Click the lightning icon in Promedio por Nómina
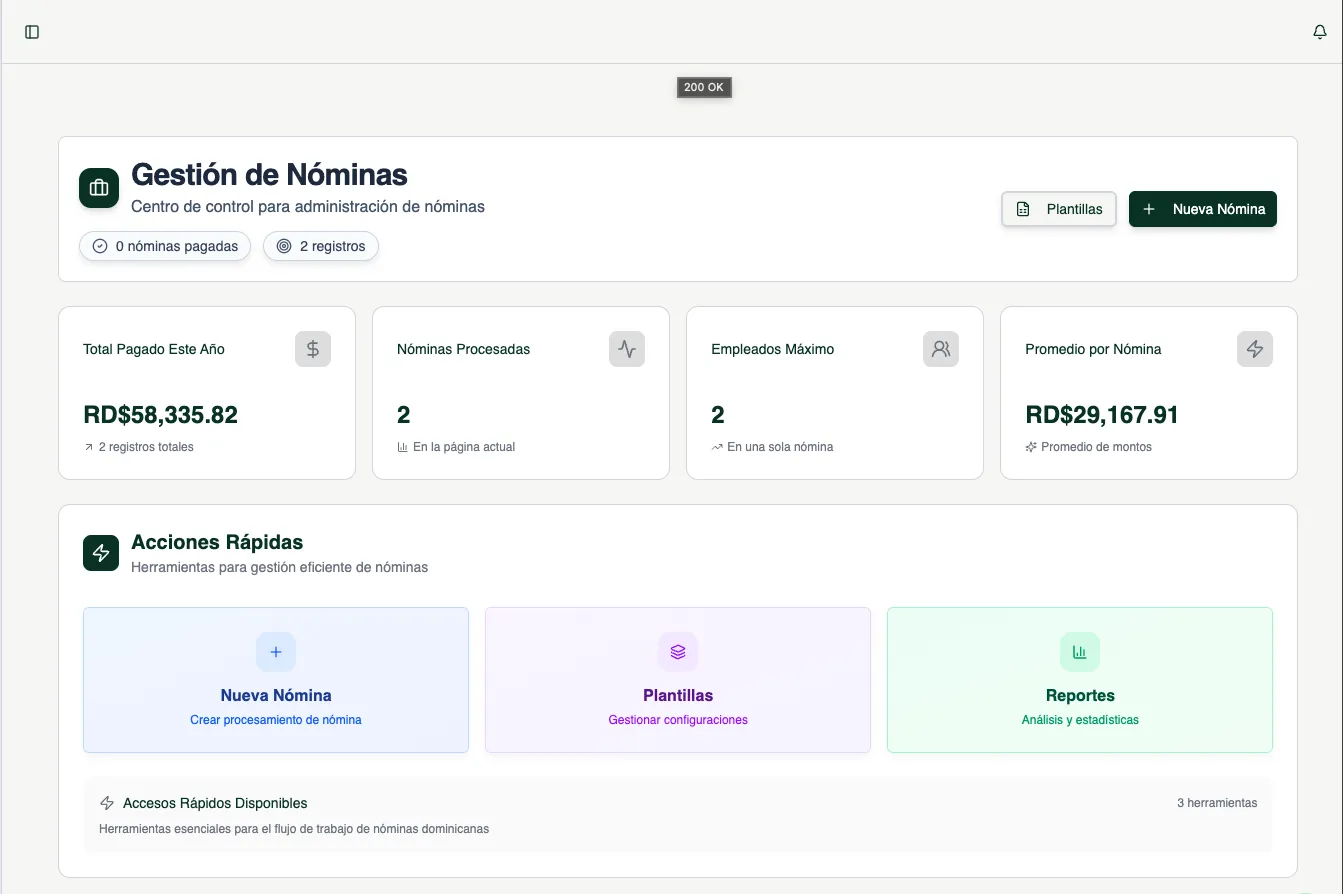 1255,349
